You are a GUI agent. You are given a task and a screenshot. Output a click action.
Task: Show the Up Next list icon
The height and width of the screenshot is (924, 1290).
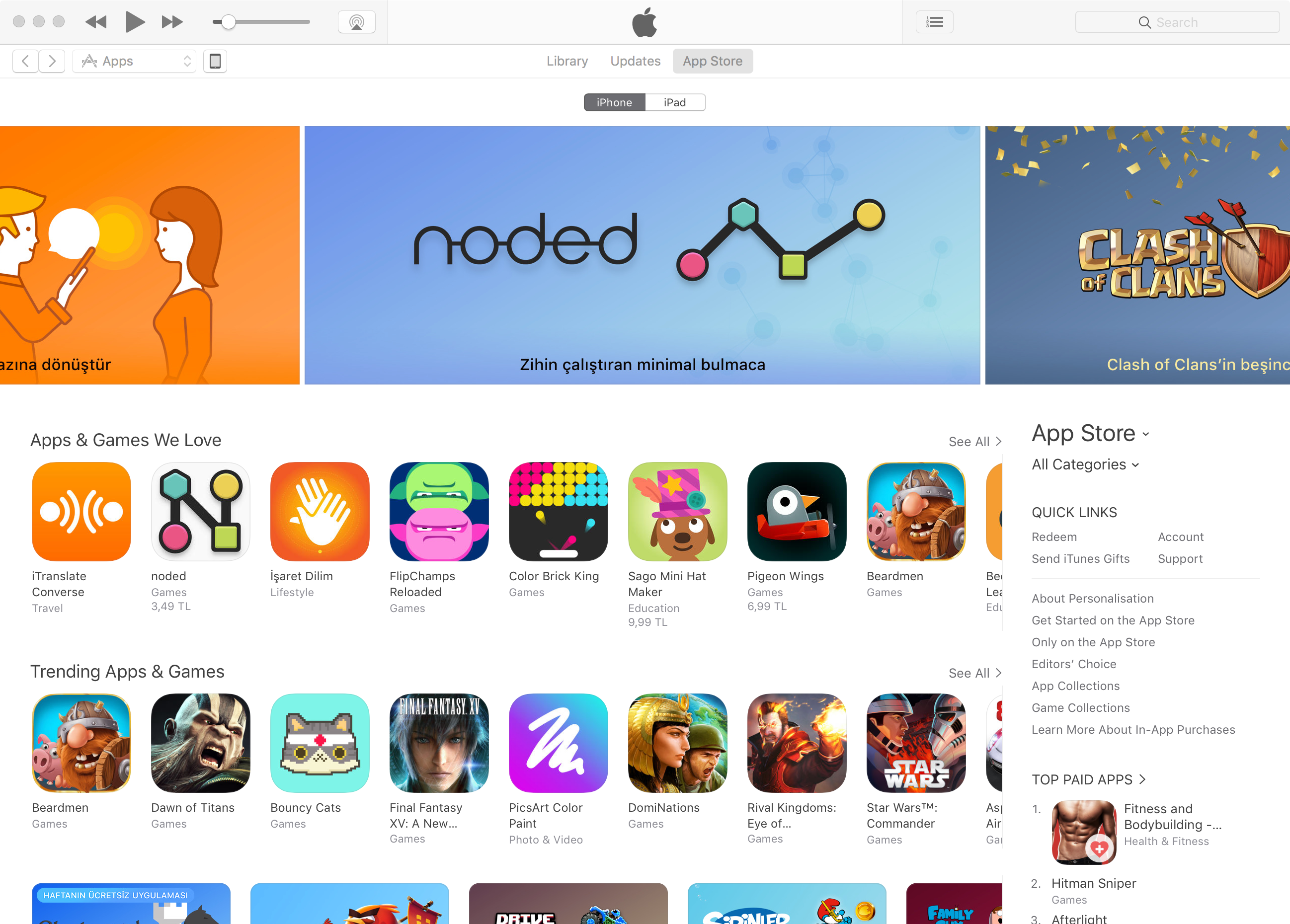935,22
